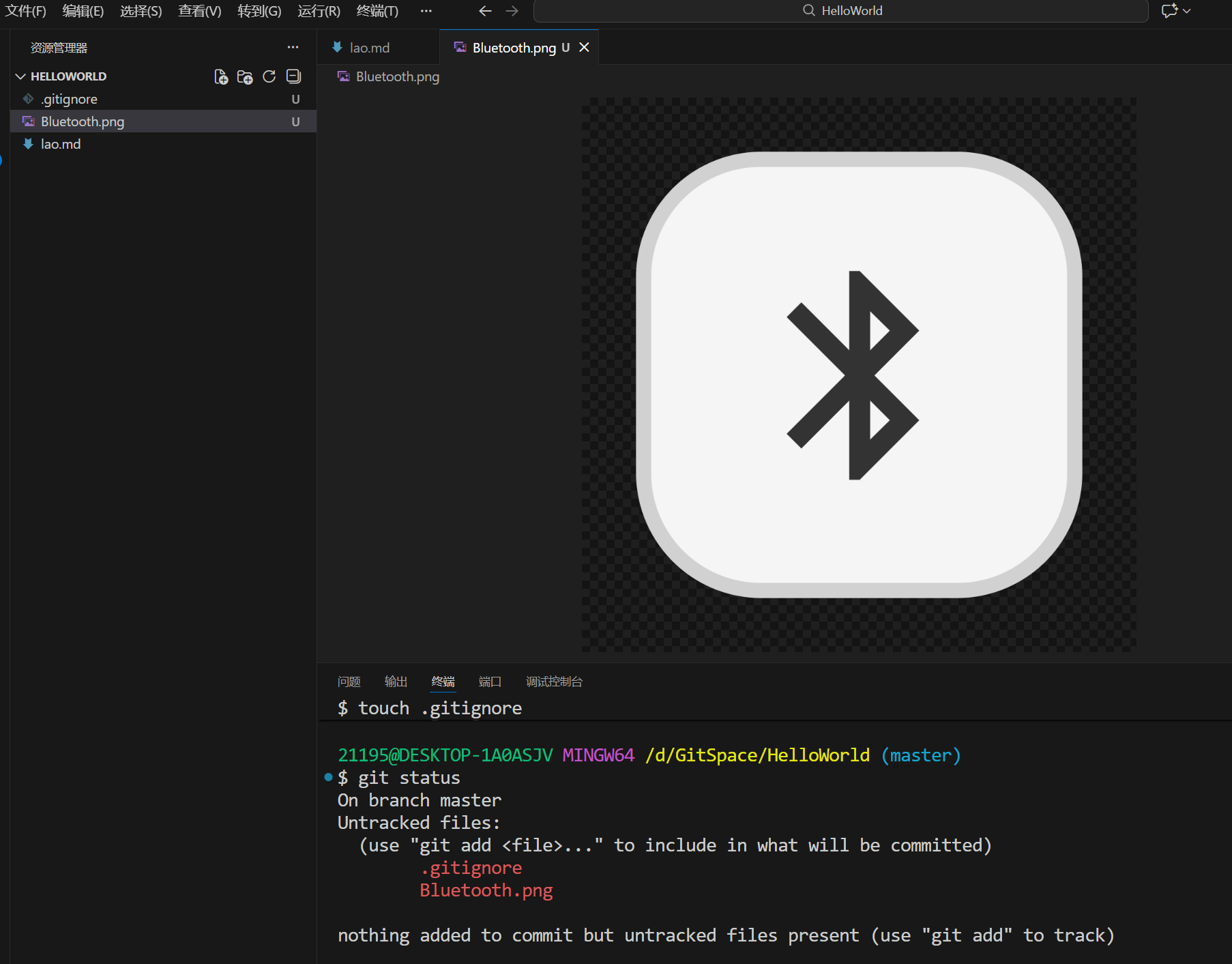1232x964 pixels.
Task: Switch to the 问题 panel tab
Action: [349, 682]
